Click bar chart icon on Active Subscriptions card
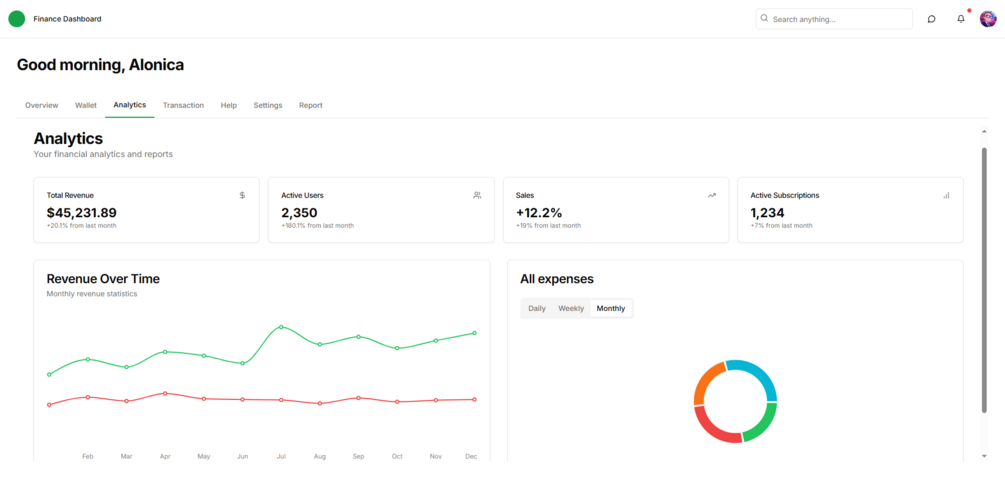The width and height of the screenshot is (1005, 502). point(946,195)
